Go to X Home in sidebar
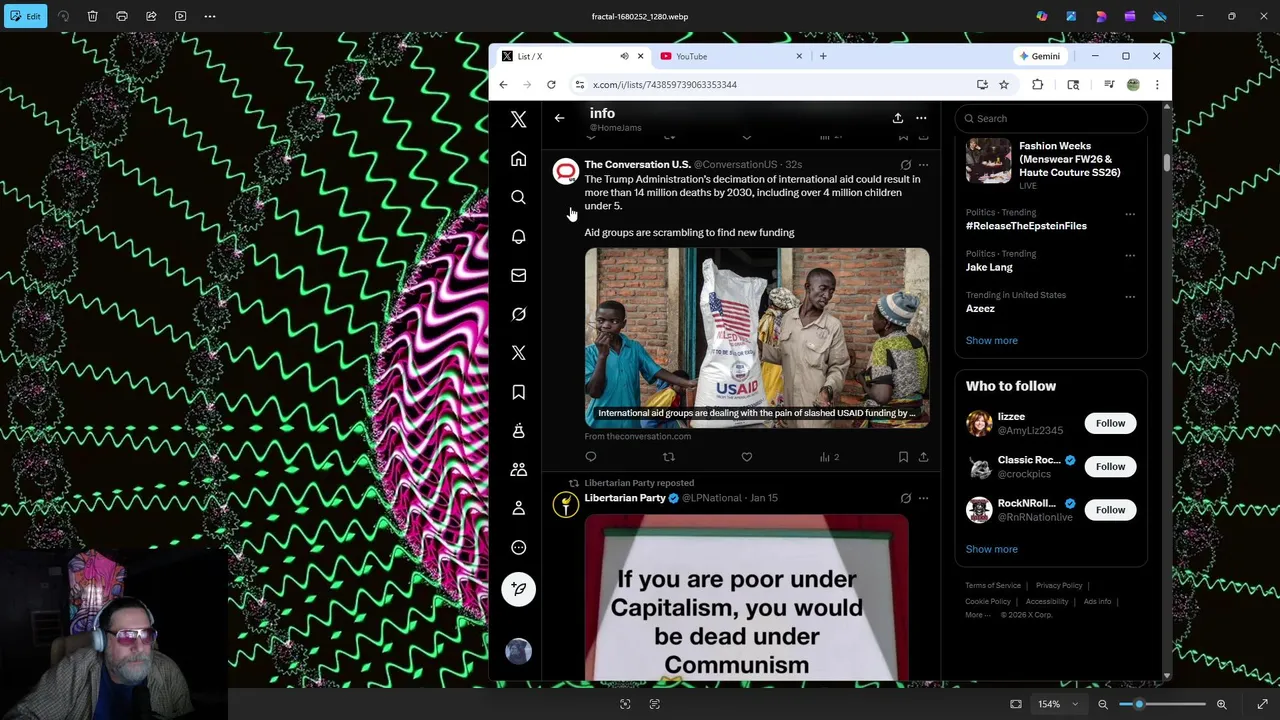The image size is (1280, 720). click(518, 159)
